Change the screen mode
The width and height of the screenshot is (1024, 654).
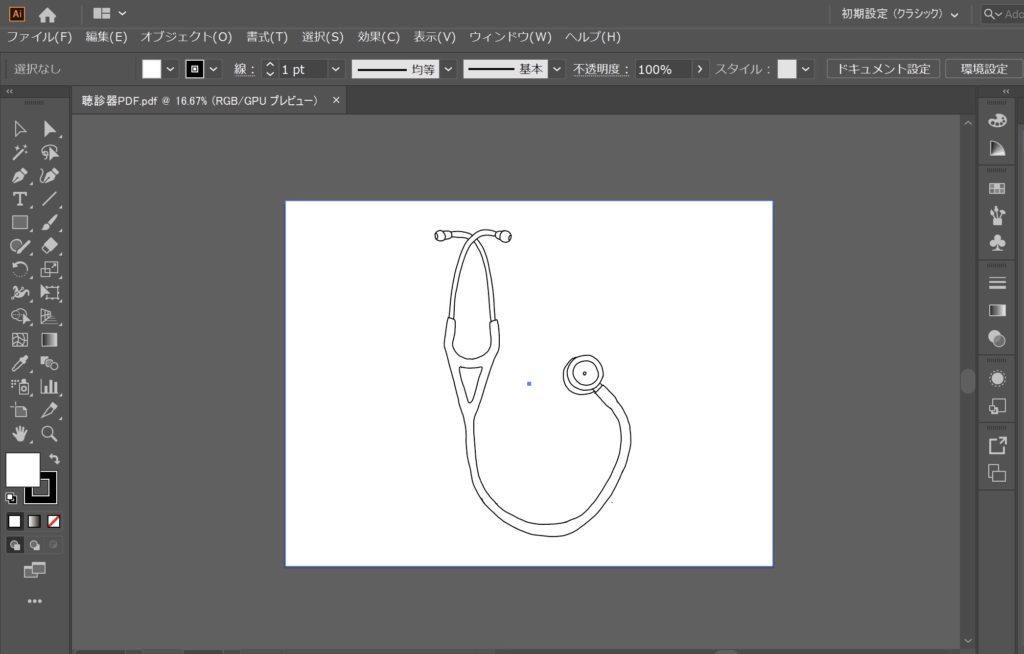click(35, 570)
